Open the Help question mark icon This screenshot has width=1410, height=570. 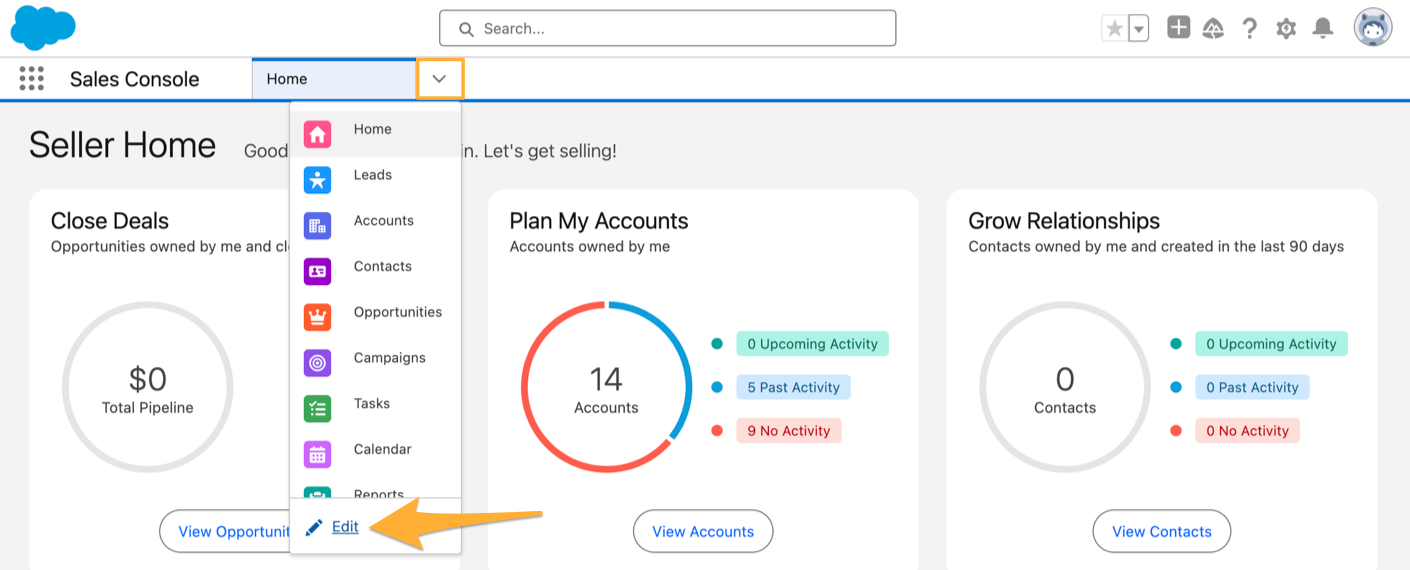click(1249, 28)
